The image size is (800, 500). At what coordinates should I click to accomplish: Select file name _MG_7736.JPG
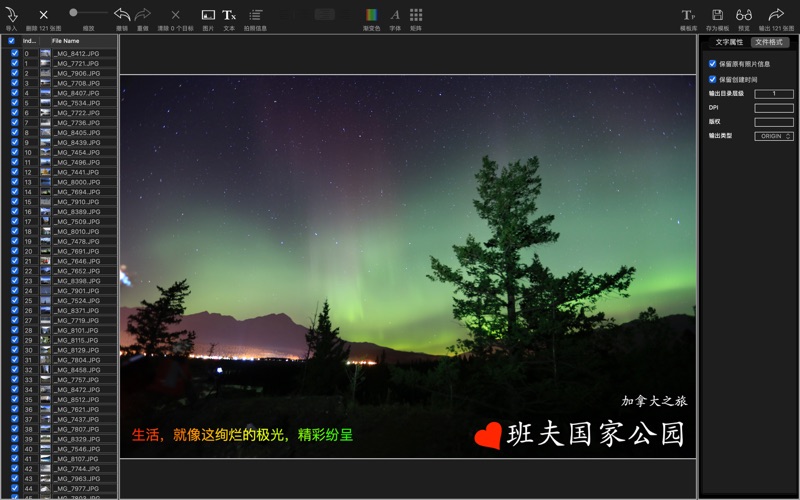click(77, 122)
